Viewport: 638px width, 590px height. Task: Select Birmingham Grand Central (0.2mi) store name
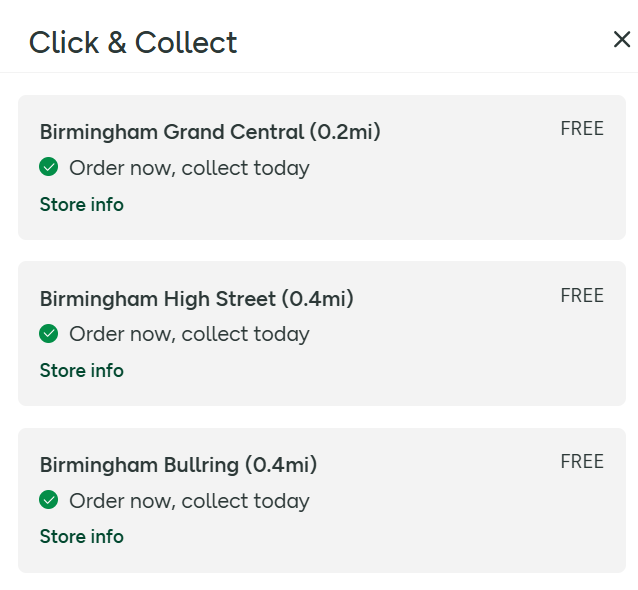pyautogui.click(x=210, y=132)
